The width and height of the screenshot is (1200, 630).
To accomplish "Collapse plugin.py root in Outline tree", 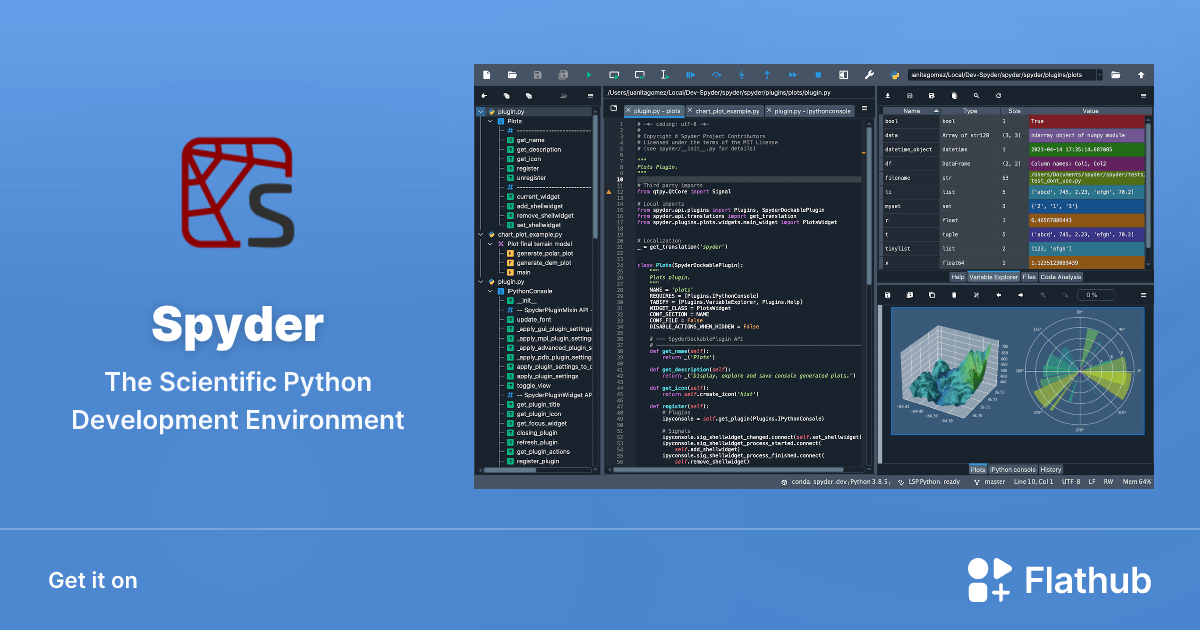I will tap(480, 112).
